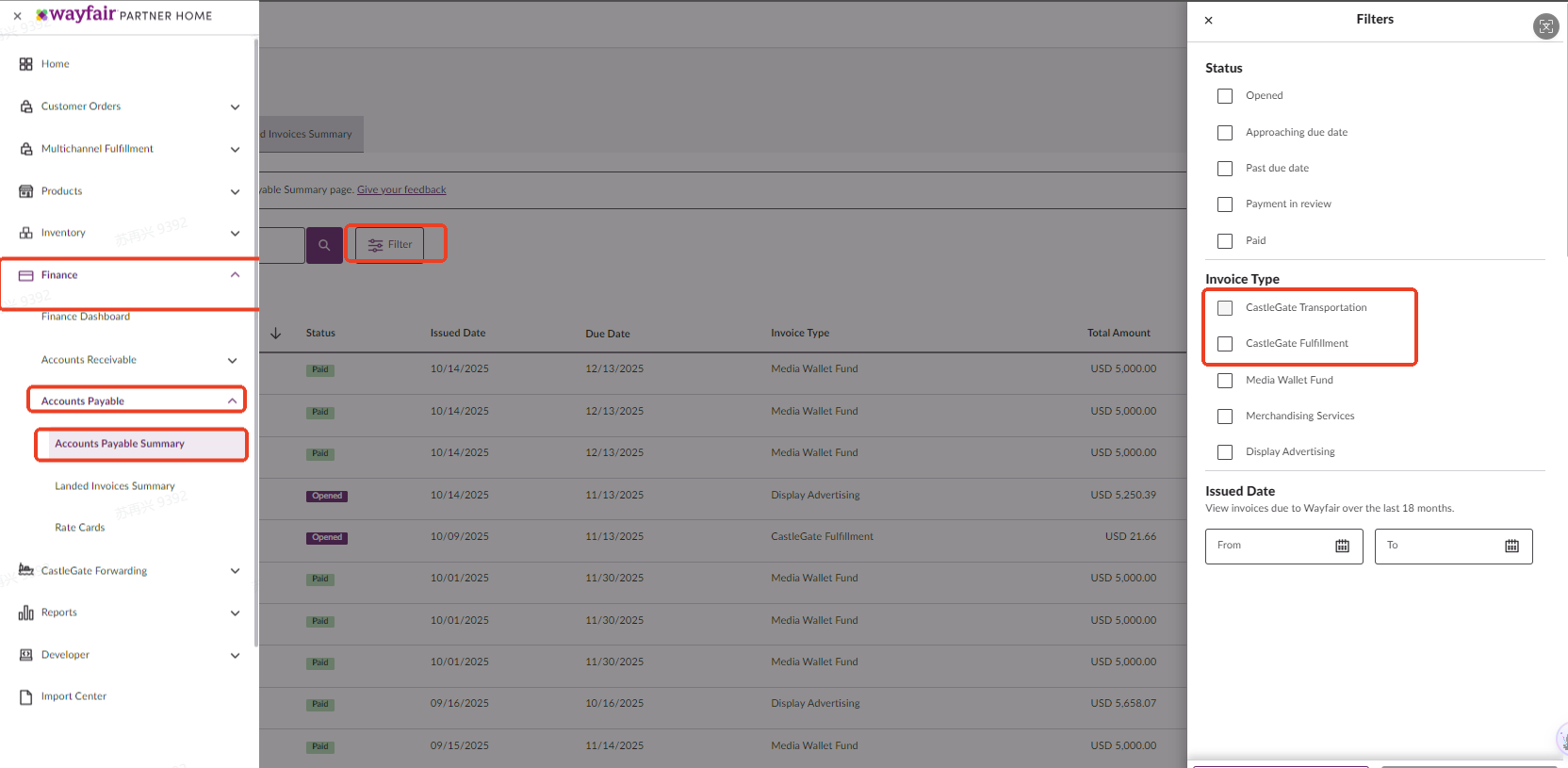Click the To date input field
This screenshot has width=1568, height=768.
coord(1454,547)
